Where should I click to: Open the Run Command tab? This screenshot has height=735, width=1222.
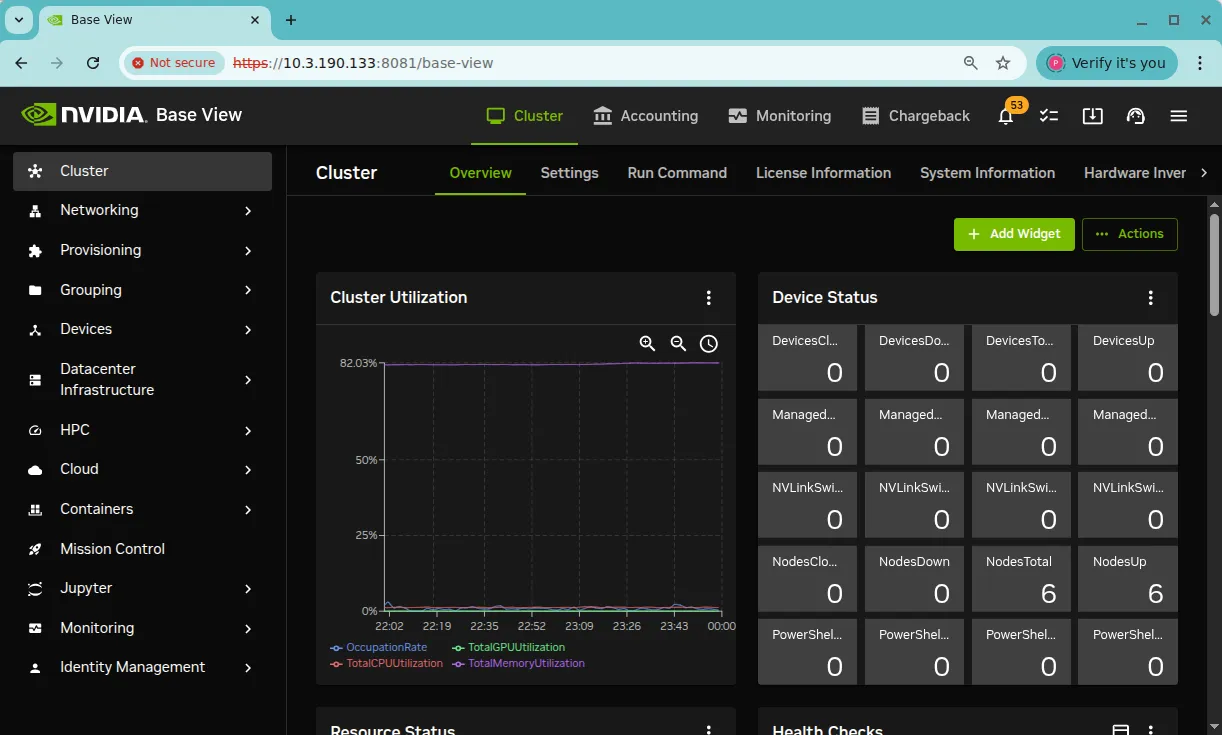(677, 173)
